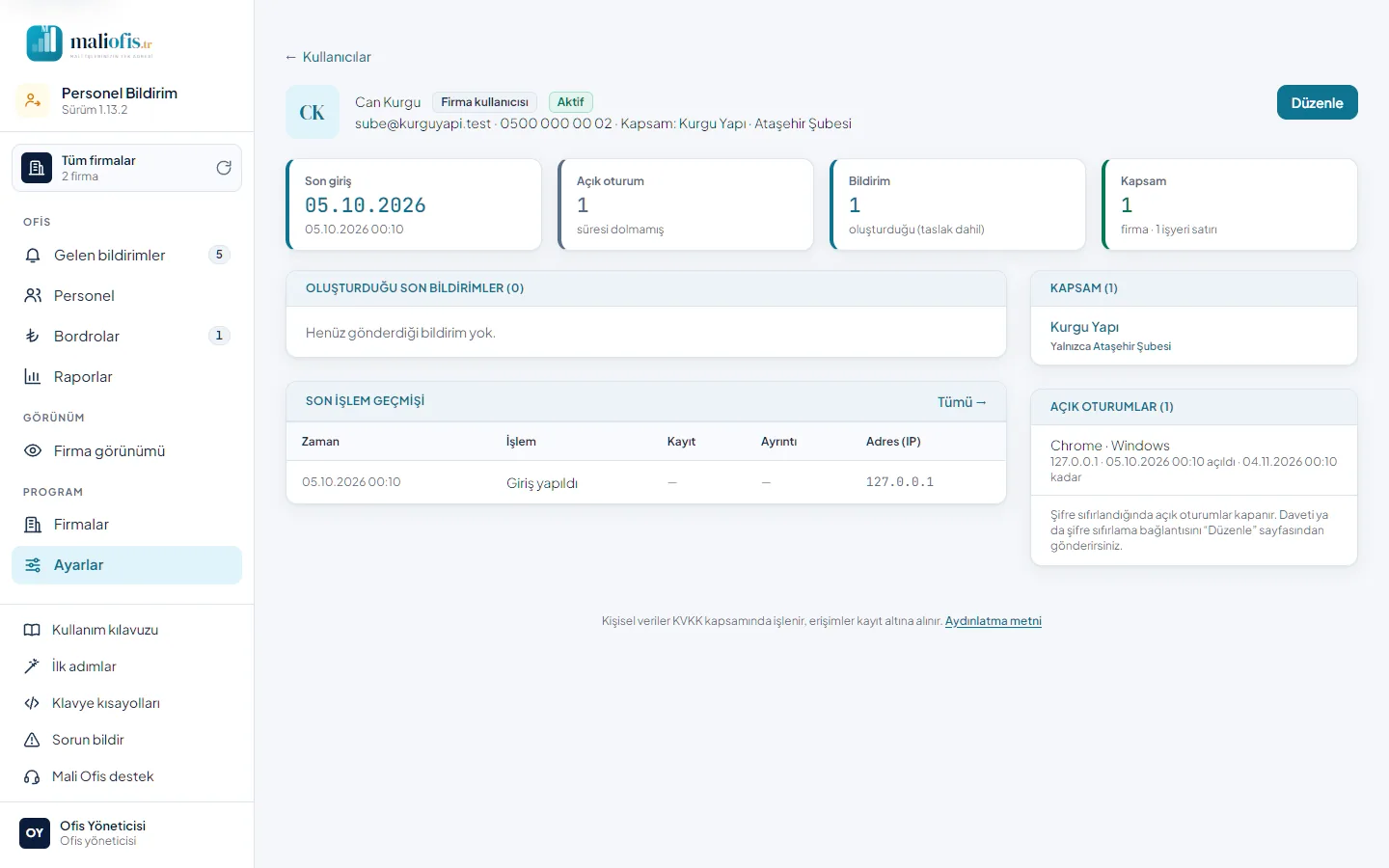The height and width of the screenshot is (868, 1389).
Task: Click the headset icon for Mali Ofis destek
Action: click(x=32, y=776)
